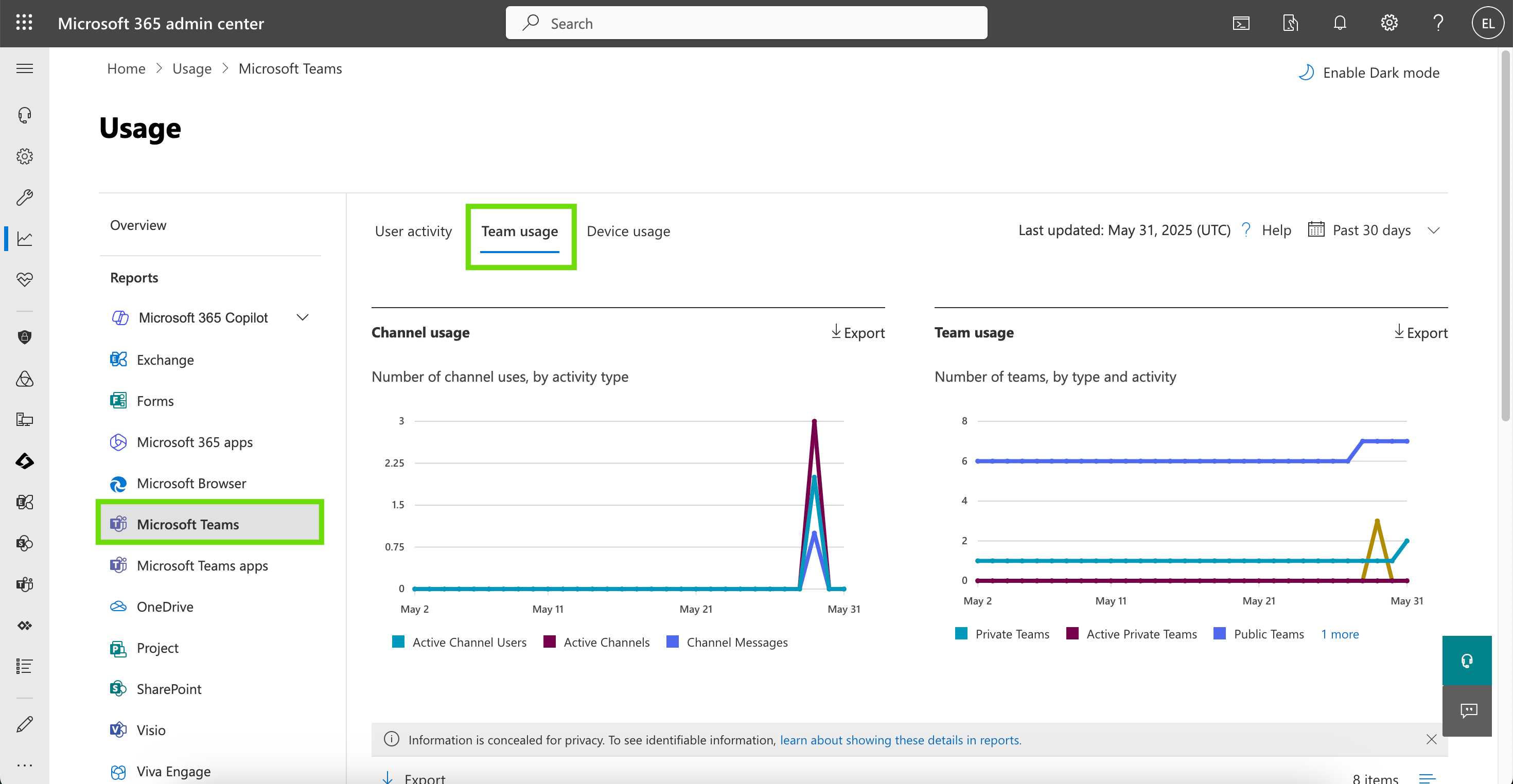Screen dimensions: 1513x784
Task: Show all admin centers ellipsis icon
Action: 24,765
